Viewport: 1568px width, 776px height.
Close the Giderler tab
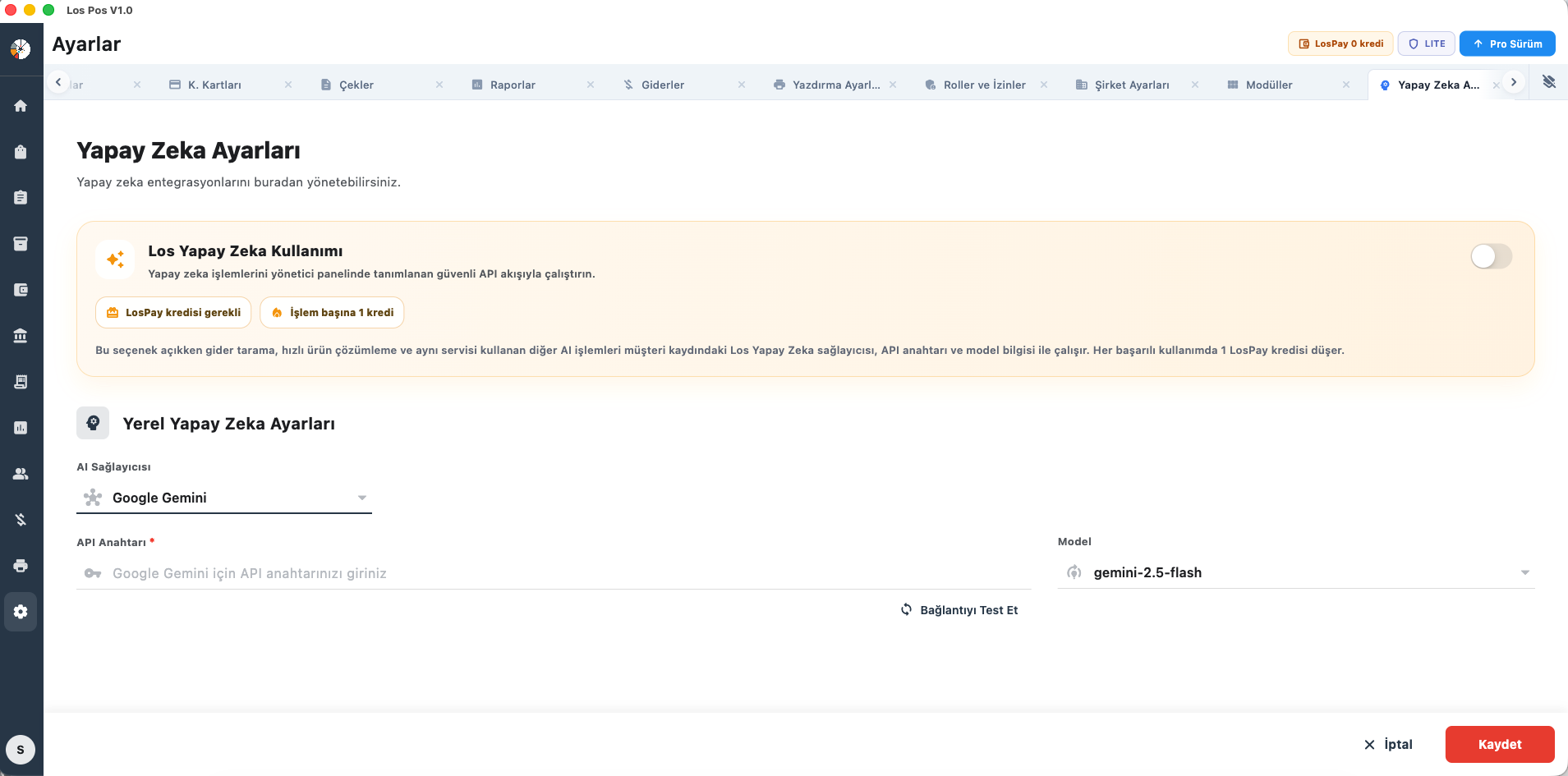(743, 85)
